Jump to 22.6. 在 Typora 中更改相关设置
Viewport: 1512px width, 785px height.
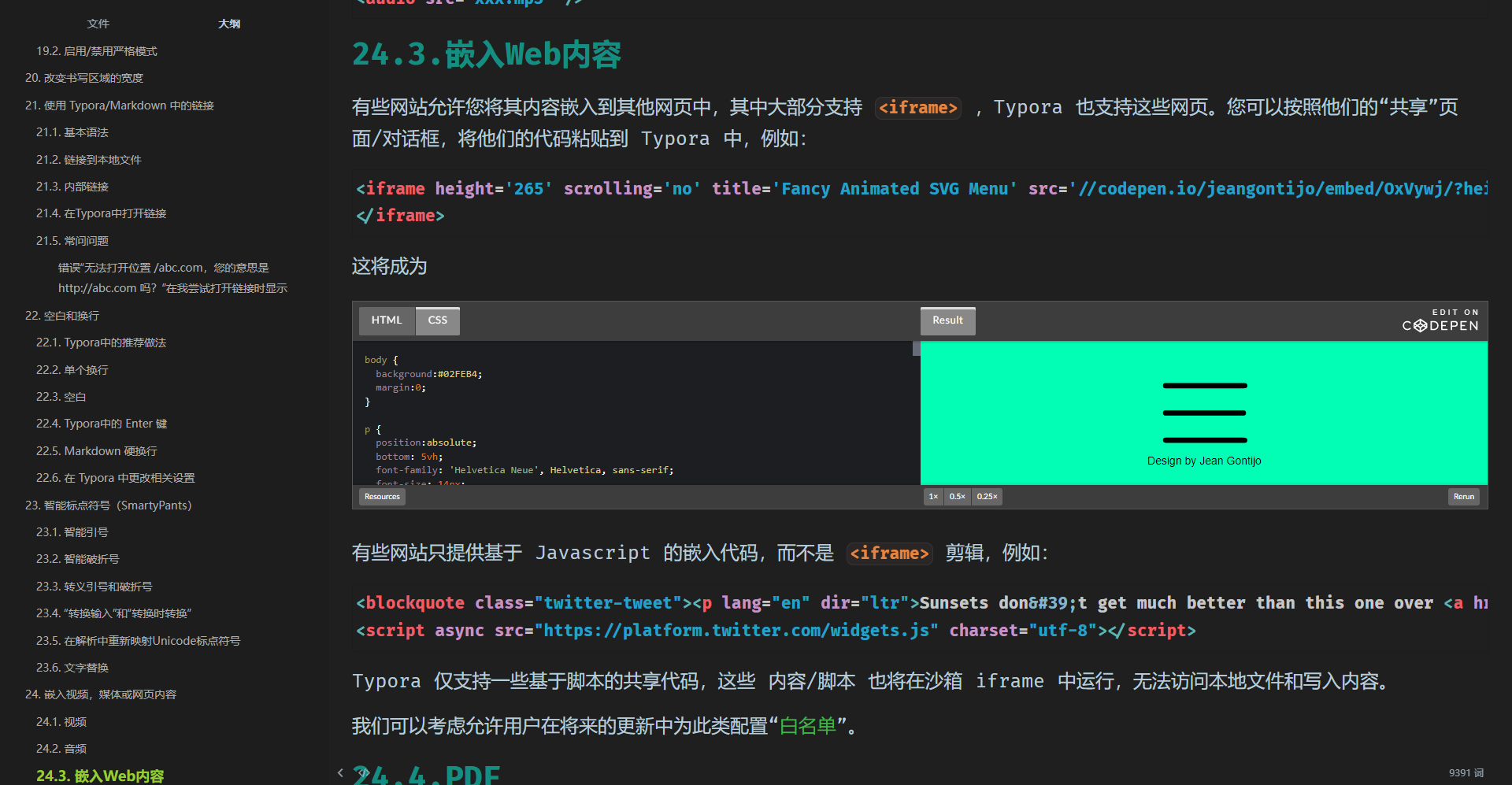116,478
